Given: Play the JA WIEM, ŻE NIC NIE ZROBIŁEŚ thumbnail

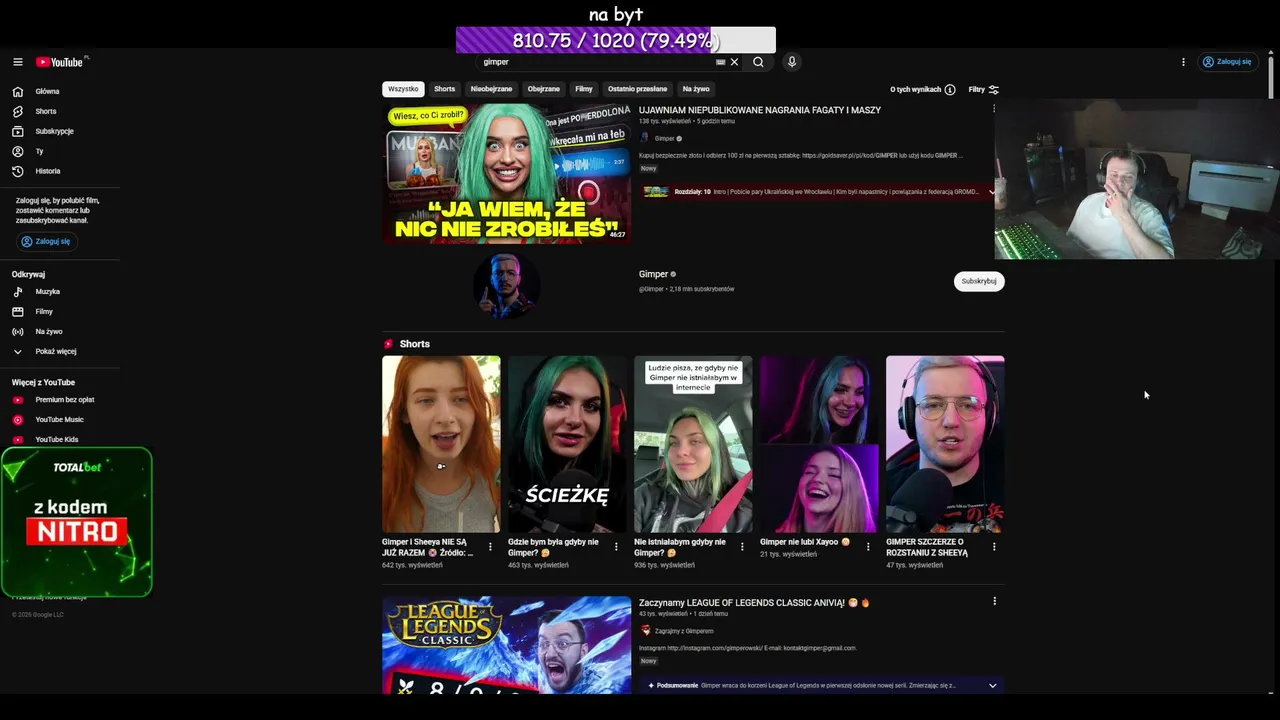Looking at the screenshot, I should (506, 173).
